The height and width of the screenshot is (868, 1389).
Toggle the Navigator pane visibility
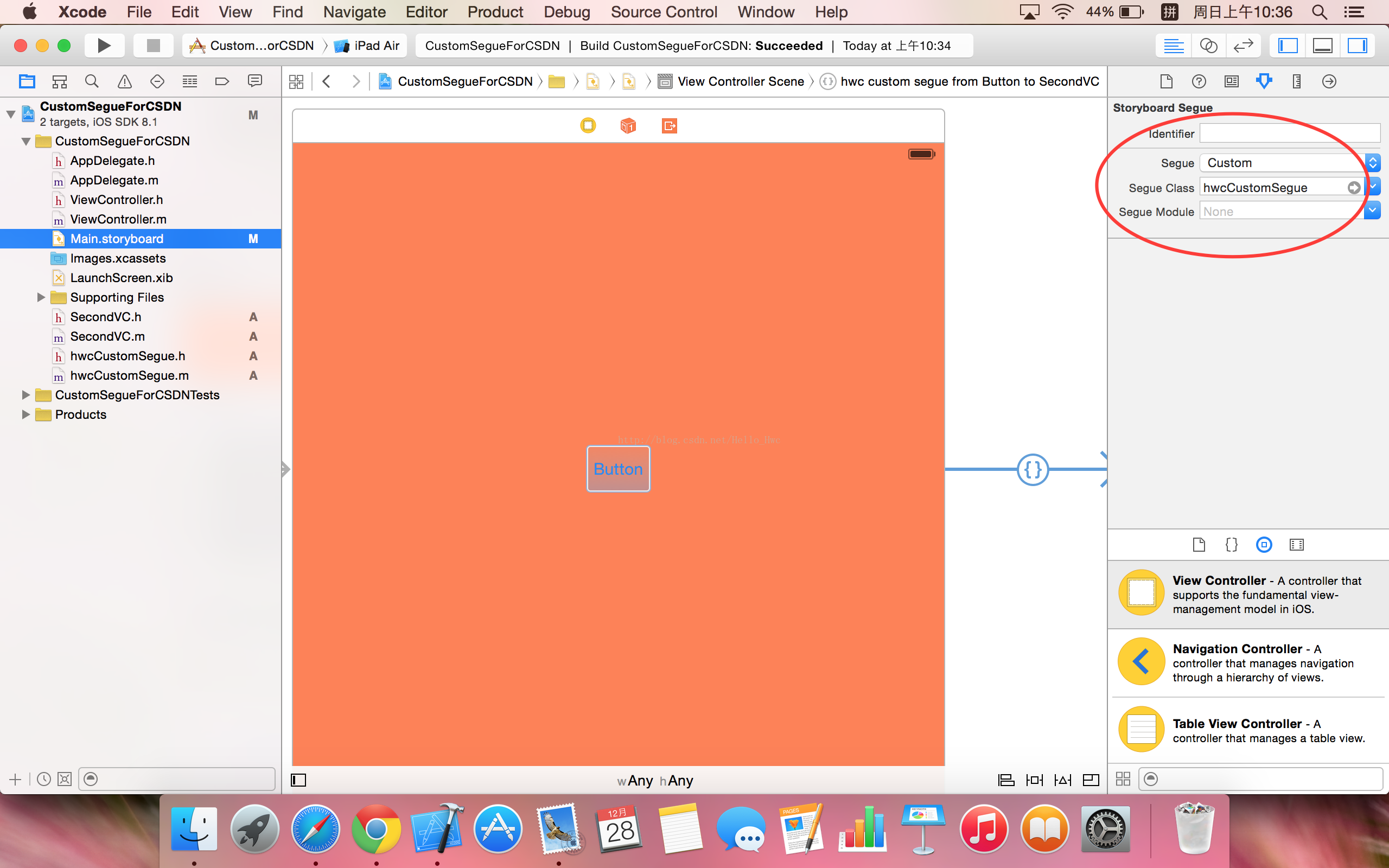tap(1288, 46)
